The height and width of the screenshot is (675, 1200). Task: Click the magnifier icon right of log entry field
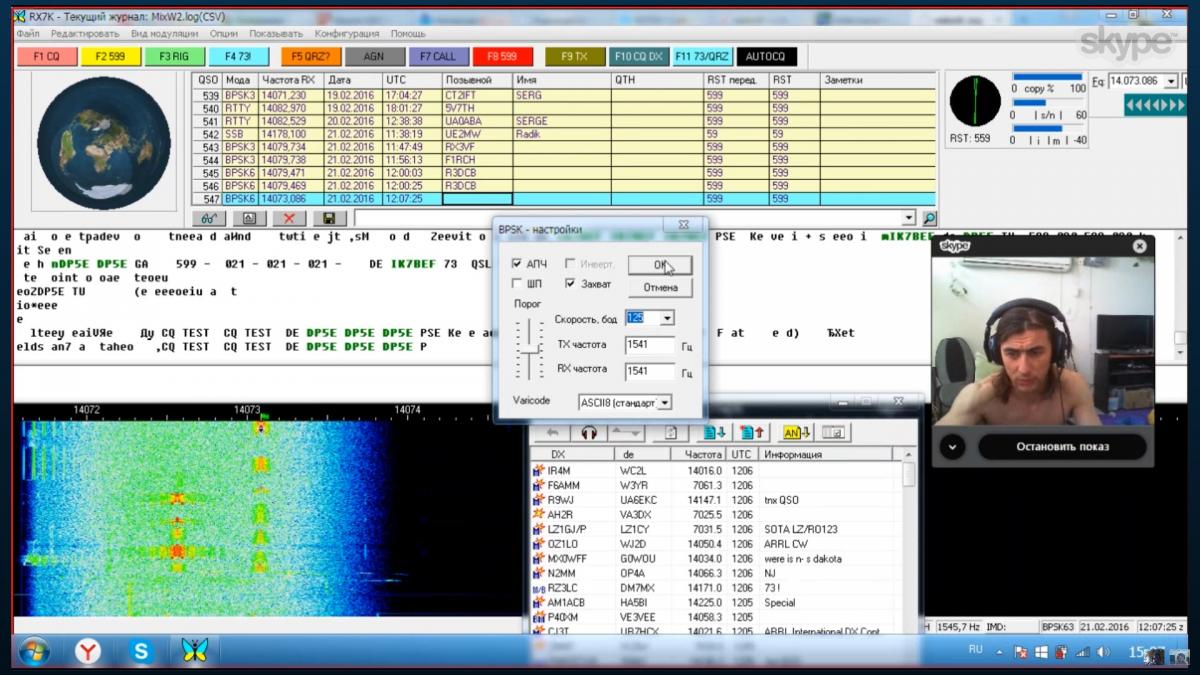pyautogui.click(x=929, y=218)
